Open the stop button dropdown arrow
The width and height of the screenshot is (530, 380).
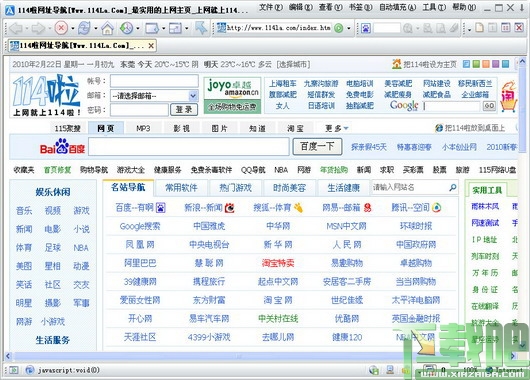point(72,28)
